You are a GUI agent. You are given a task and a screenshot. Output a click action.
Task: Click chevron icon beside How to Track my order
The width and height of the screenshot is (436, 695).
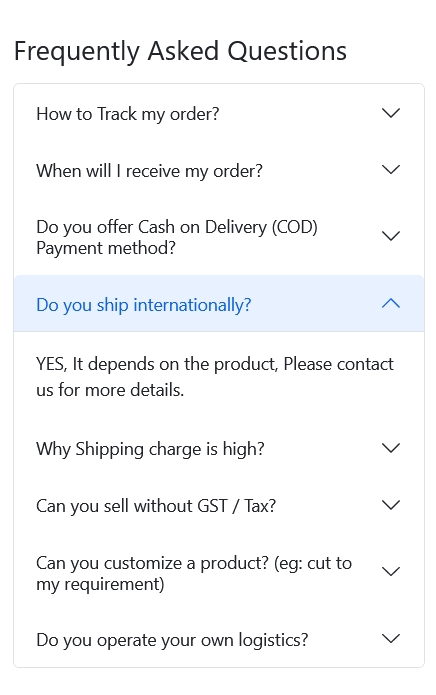(390, 113)
